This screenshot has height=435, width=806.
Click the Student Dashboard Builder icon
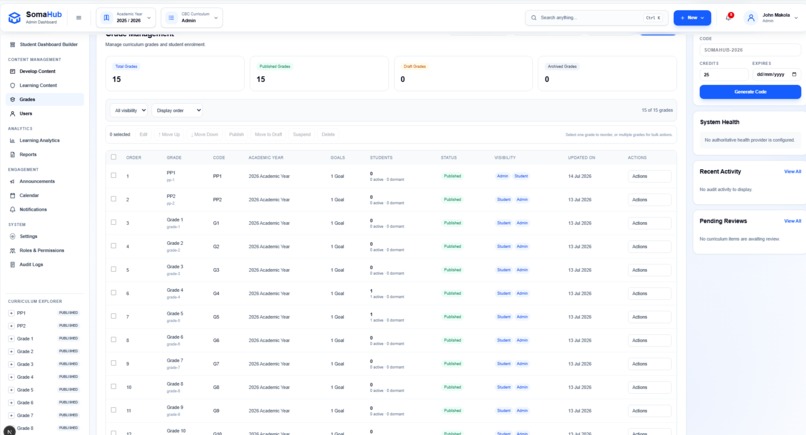click(x=13, y=45)
